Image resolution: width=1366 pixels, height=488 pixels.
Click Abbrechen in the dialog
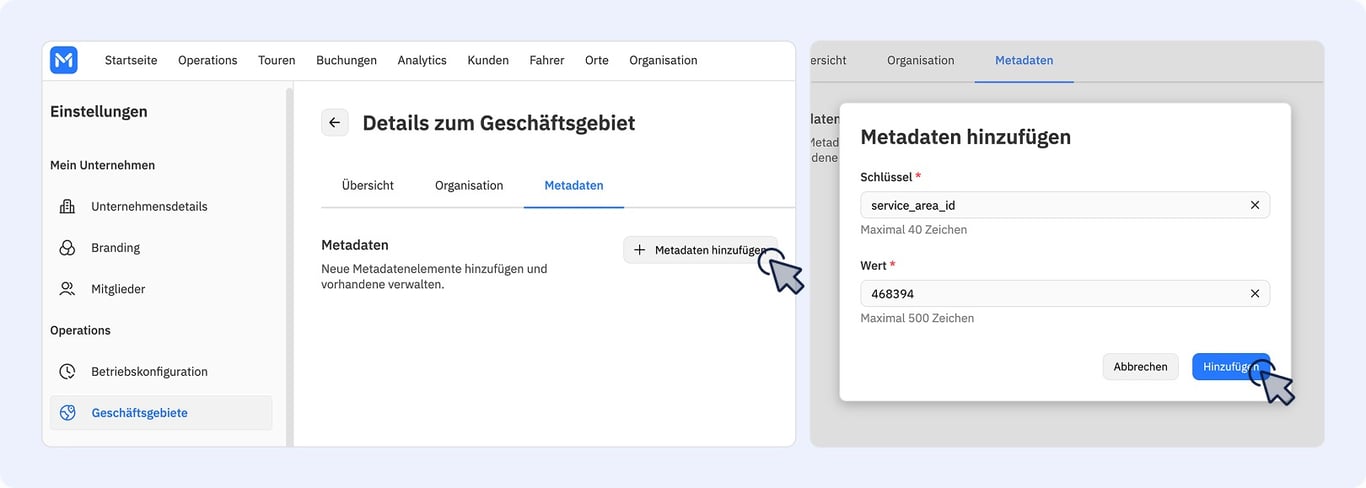[x=1140, y=367]
